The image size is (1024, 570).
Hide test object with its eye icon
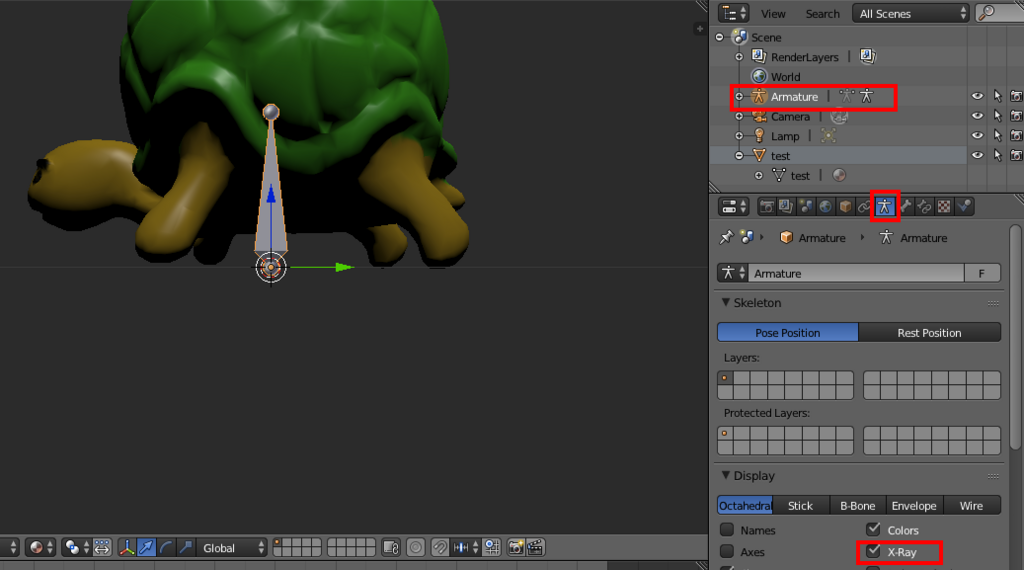(x=977, y=155)
